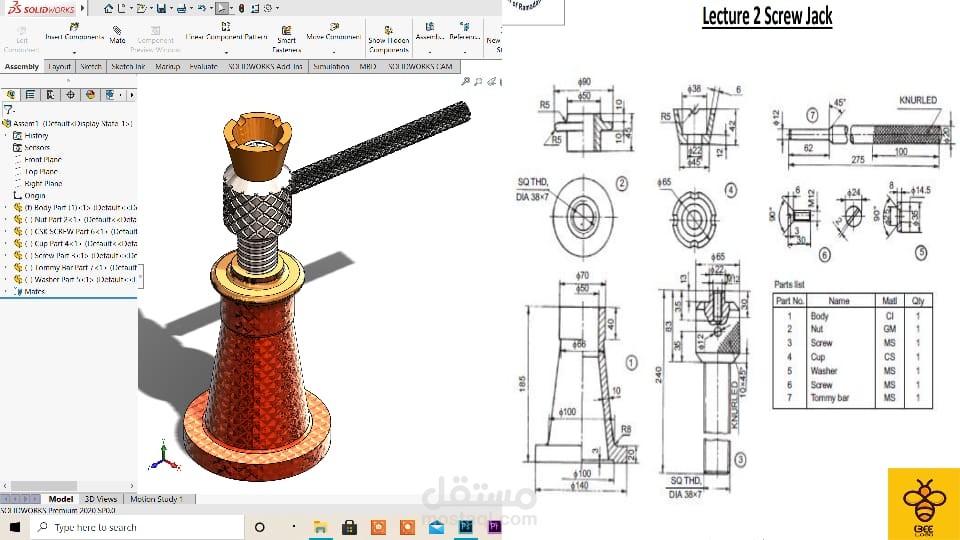Open dropdown arrow next to Undo icon
The width and height of the screenshot is (960, 540).
(211, 9)
